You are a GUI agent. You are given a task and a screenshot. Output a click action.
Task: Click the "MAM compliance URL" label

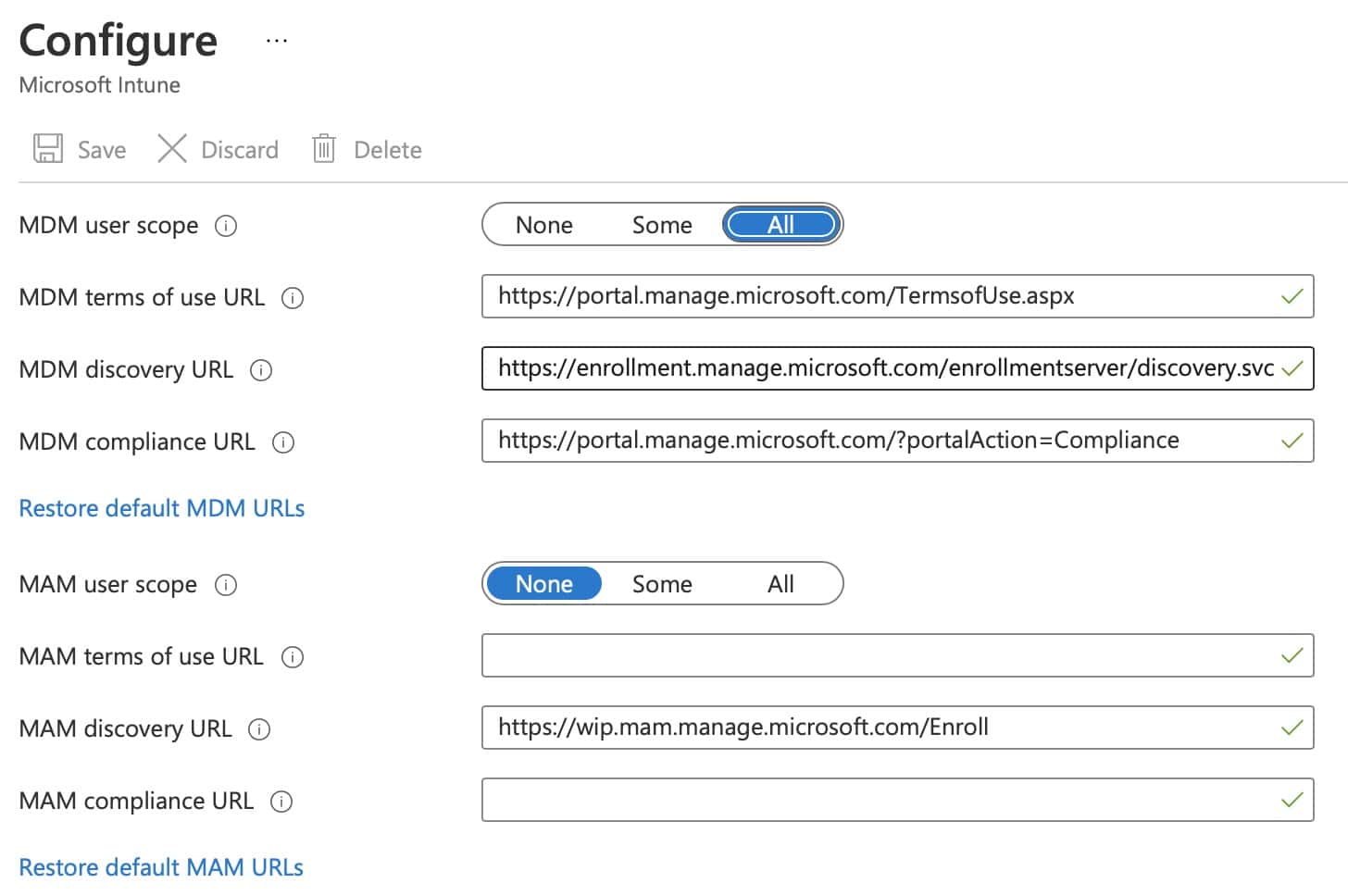click(136, 802)
